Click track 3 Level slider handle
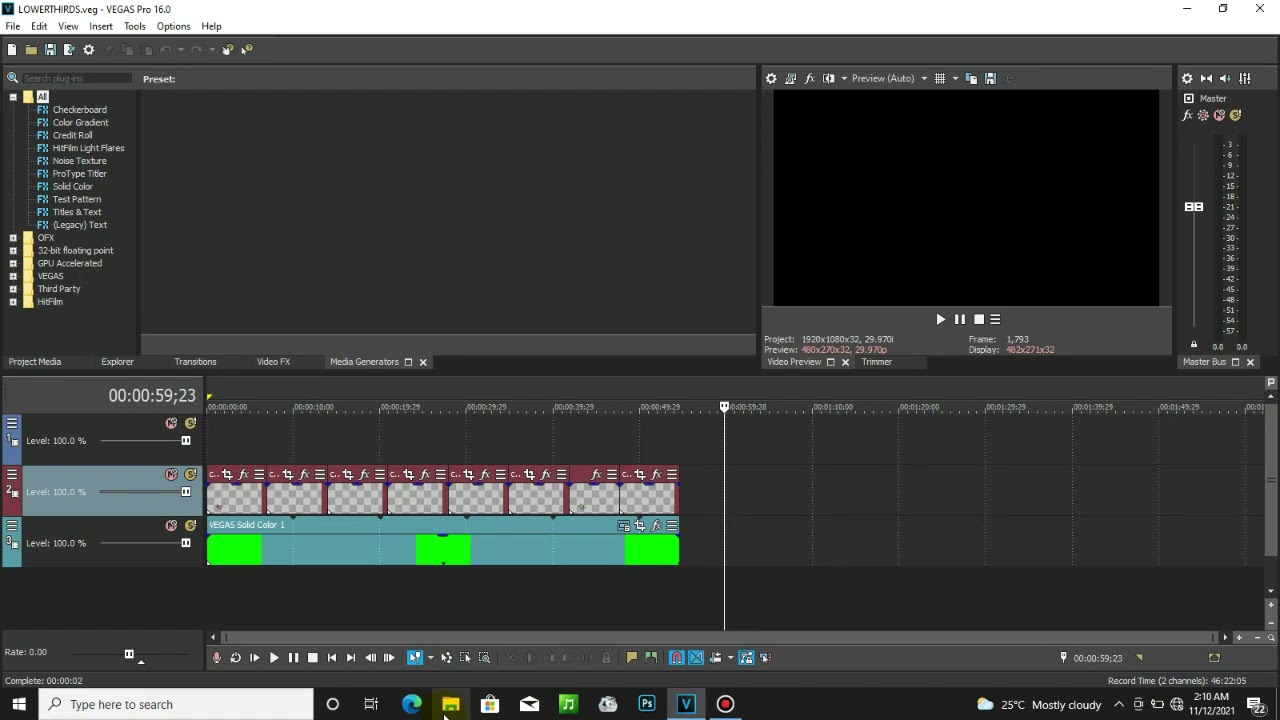Image resolution: width=1280 pixels, height=720 pixels. point(185,543)
